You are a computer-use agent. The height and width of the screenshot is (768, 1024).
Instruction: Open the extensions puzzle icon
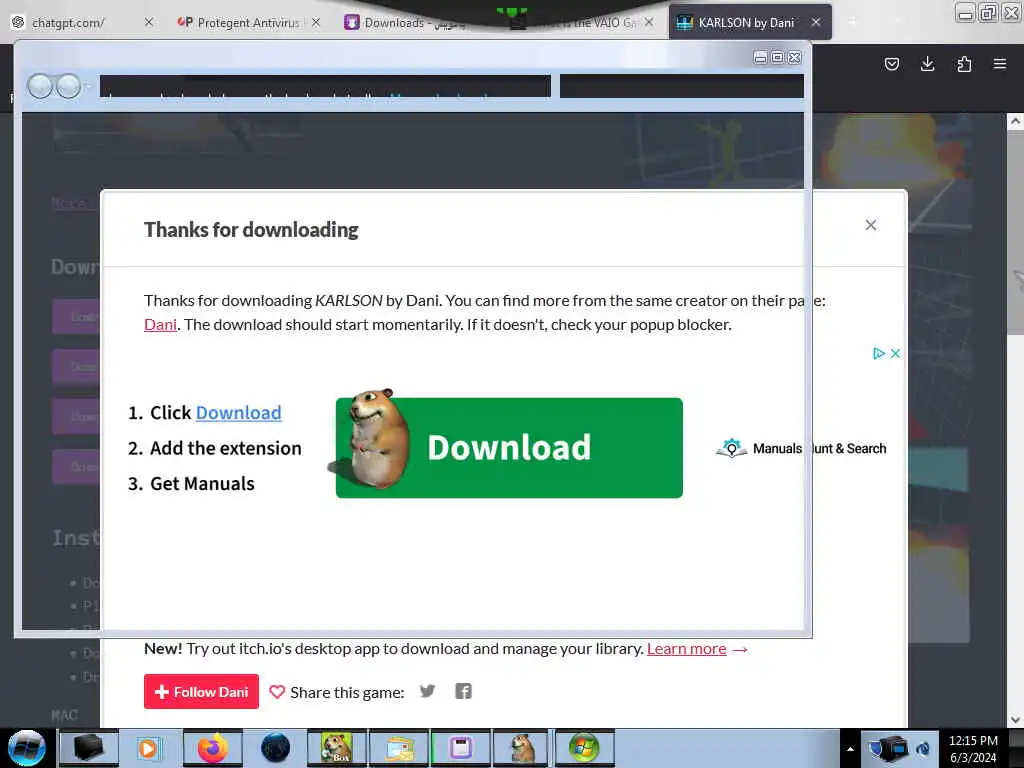point(964,64)
